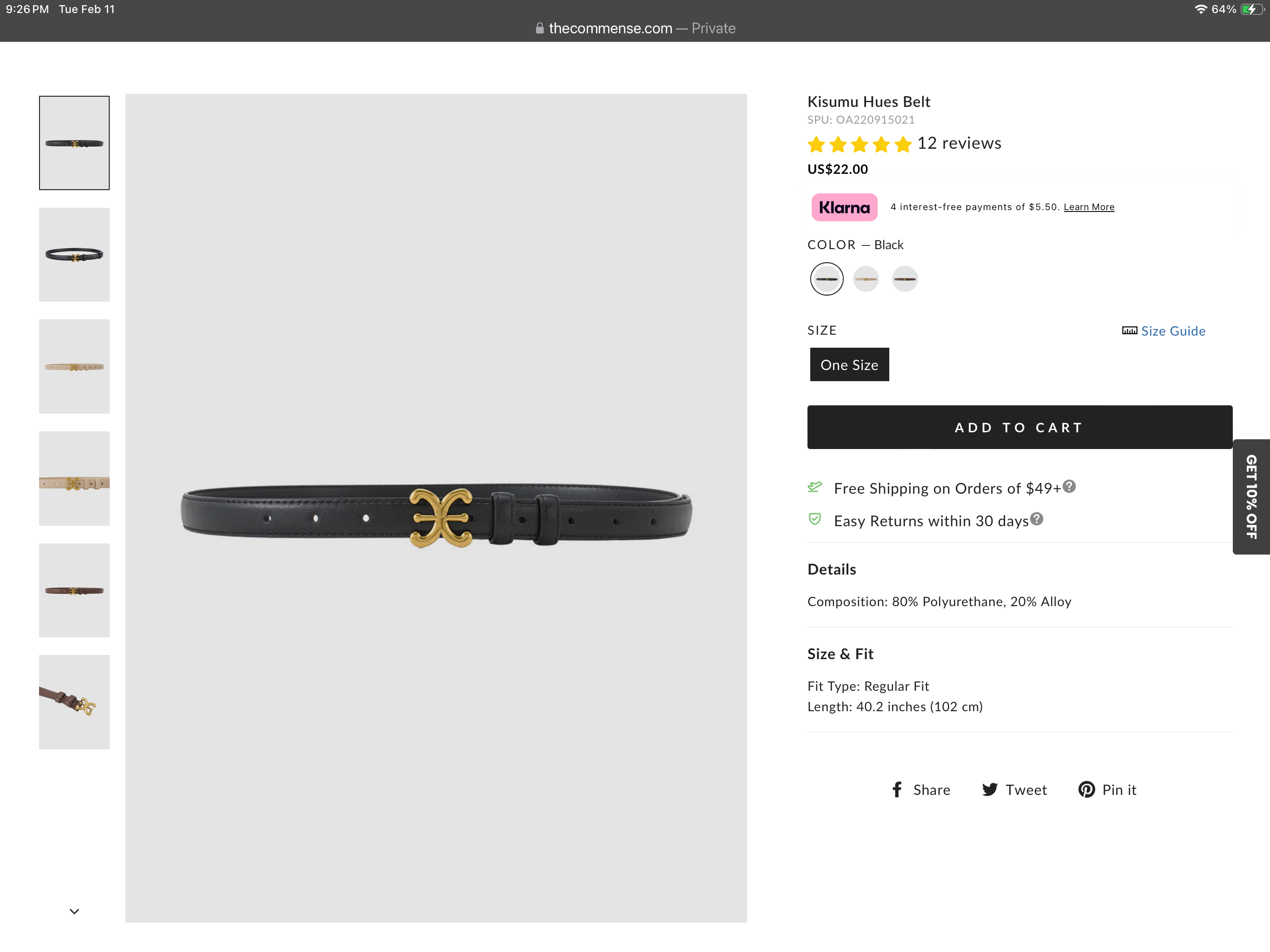Screen dimensions: 1270x952
Task: Open the GET 10% OFF side tab
Action: pyautogui.click(x=1251, y=496)
